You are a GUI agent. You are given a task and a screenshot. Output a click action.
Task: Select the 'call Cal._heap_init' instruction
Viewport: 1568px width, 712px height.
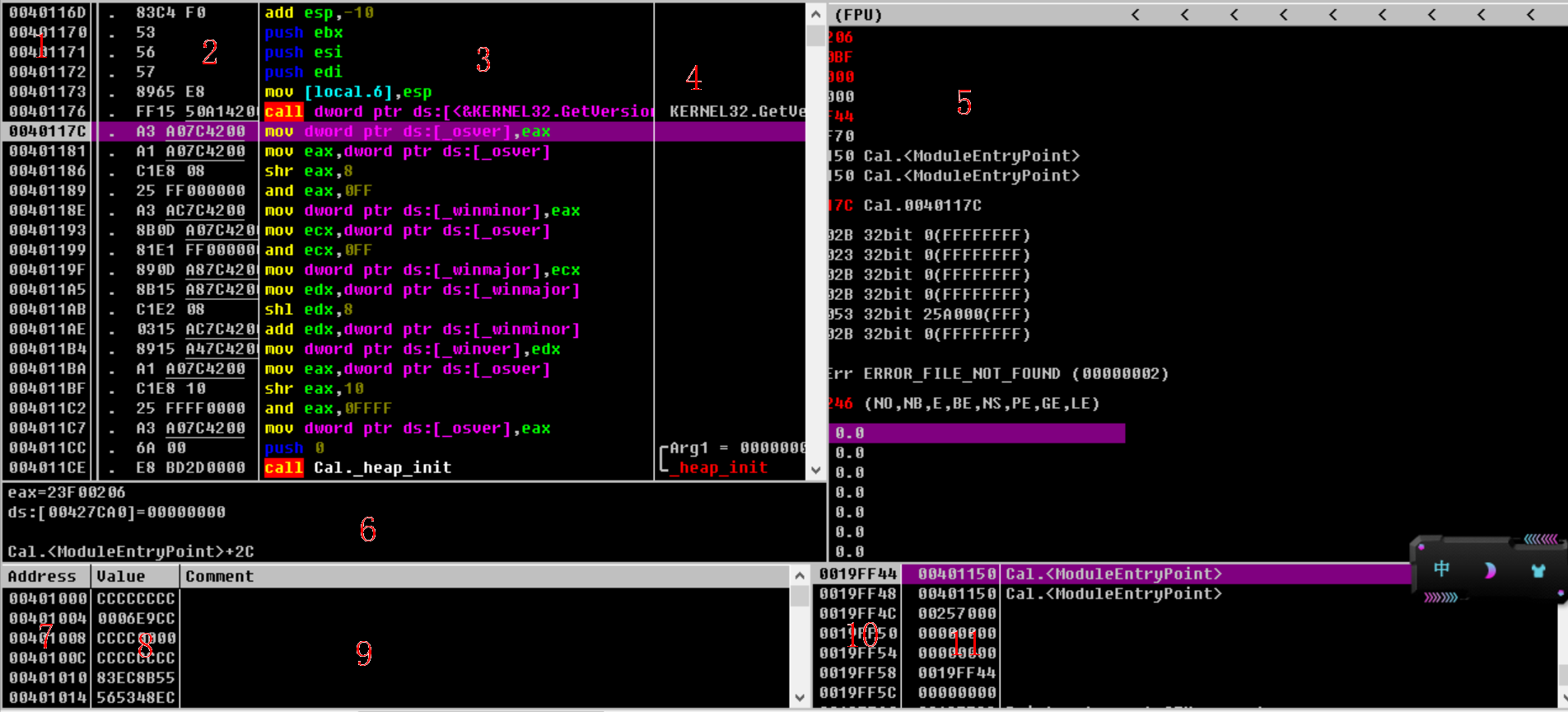coord(358,468)
